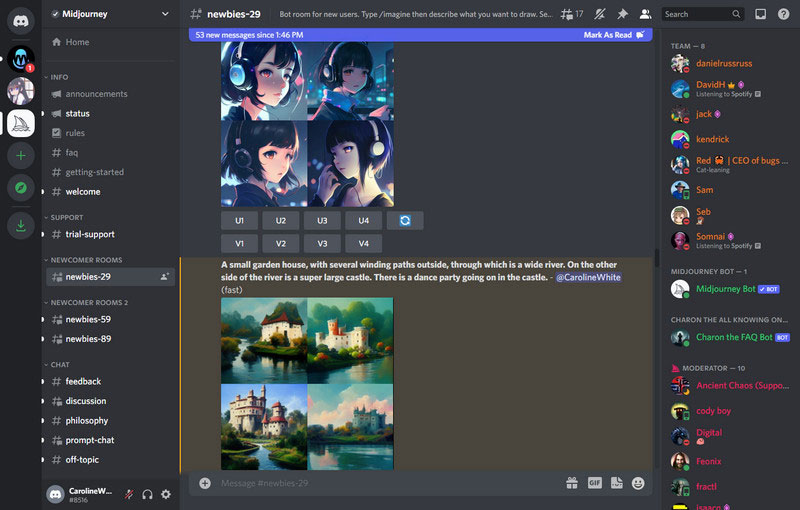Toggle microphone mute in user panel

pyautogui.click(x=129, y=494)
